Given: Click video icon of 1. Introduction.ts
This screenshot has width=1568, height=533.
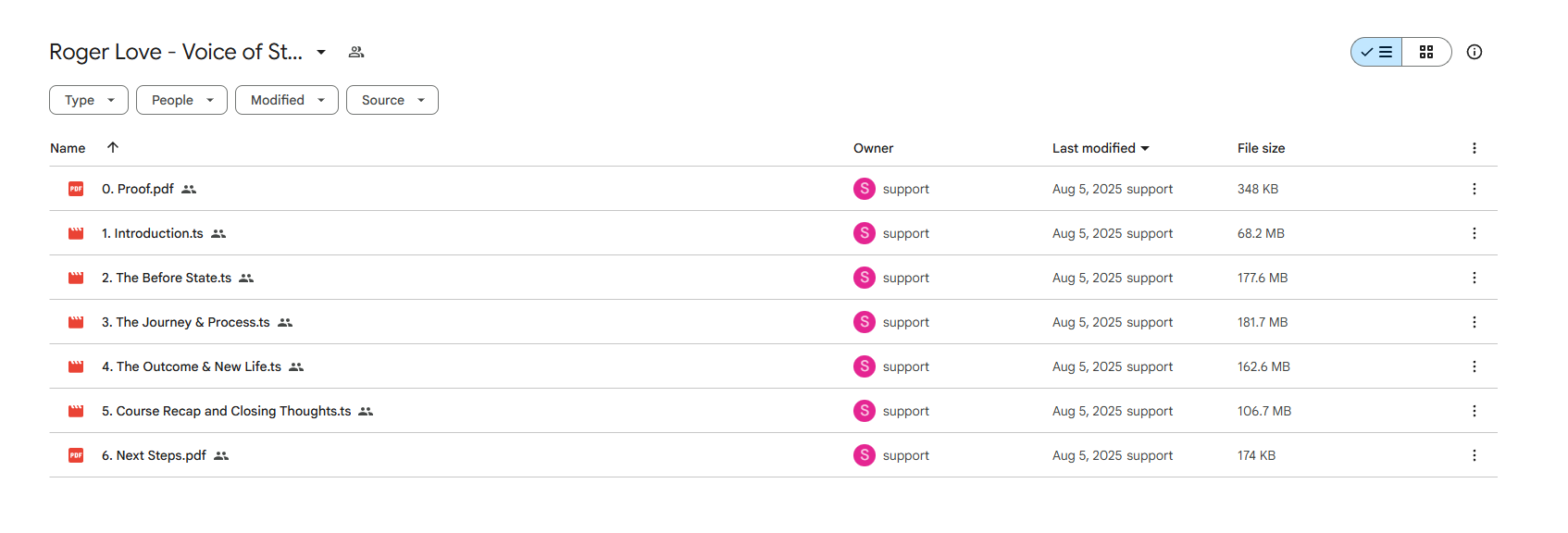Looking at the screenshot, I should point(76,233).
